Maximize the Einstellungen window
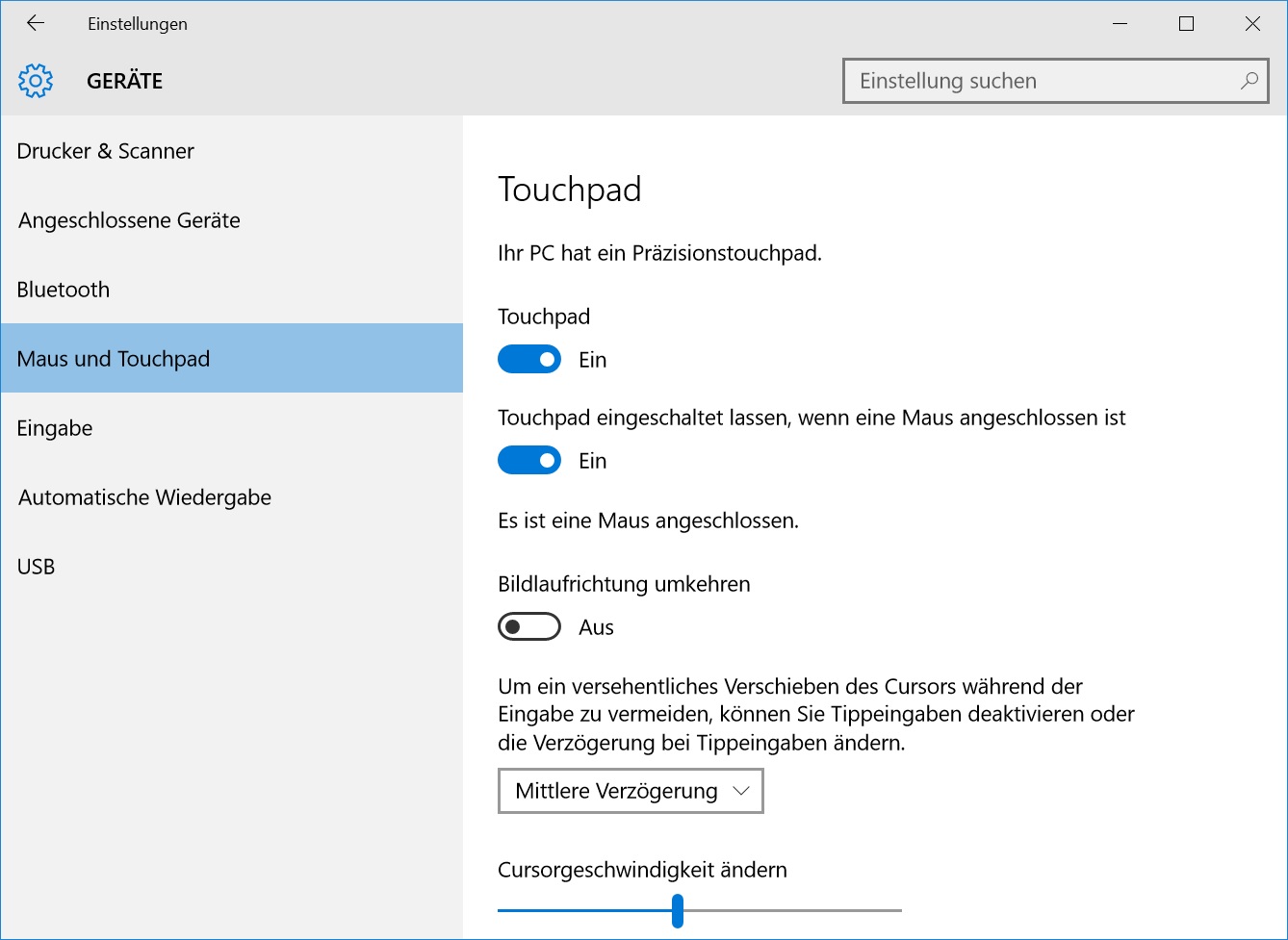This screenshot has height=940, width=1288. tap(1186, 23)
